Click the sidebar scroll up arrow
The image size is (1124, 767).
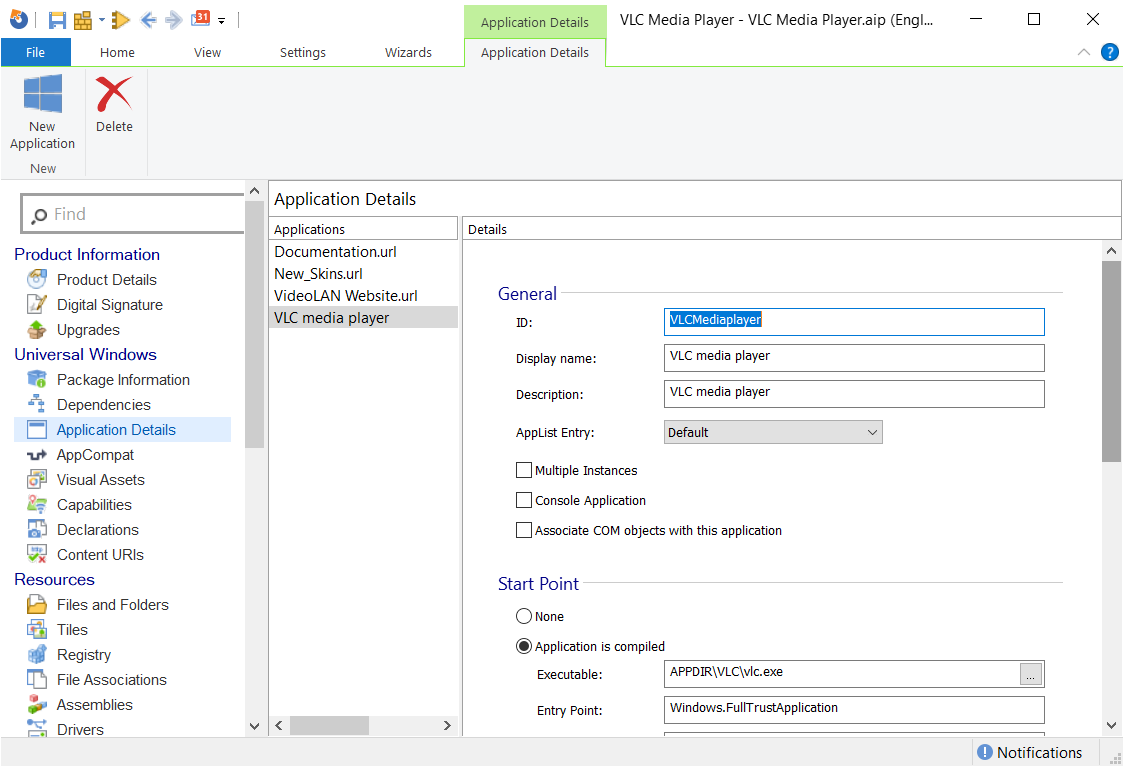[x=254, y=191]
